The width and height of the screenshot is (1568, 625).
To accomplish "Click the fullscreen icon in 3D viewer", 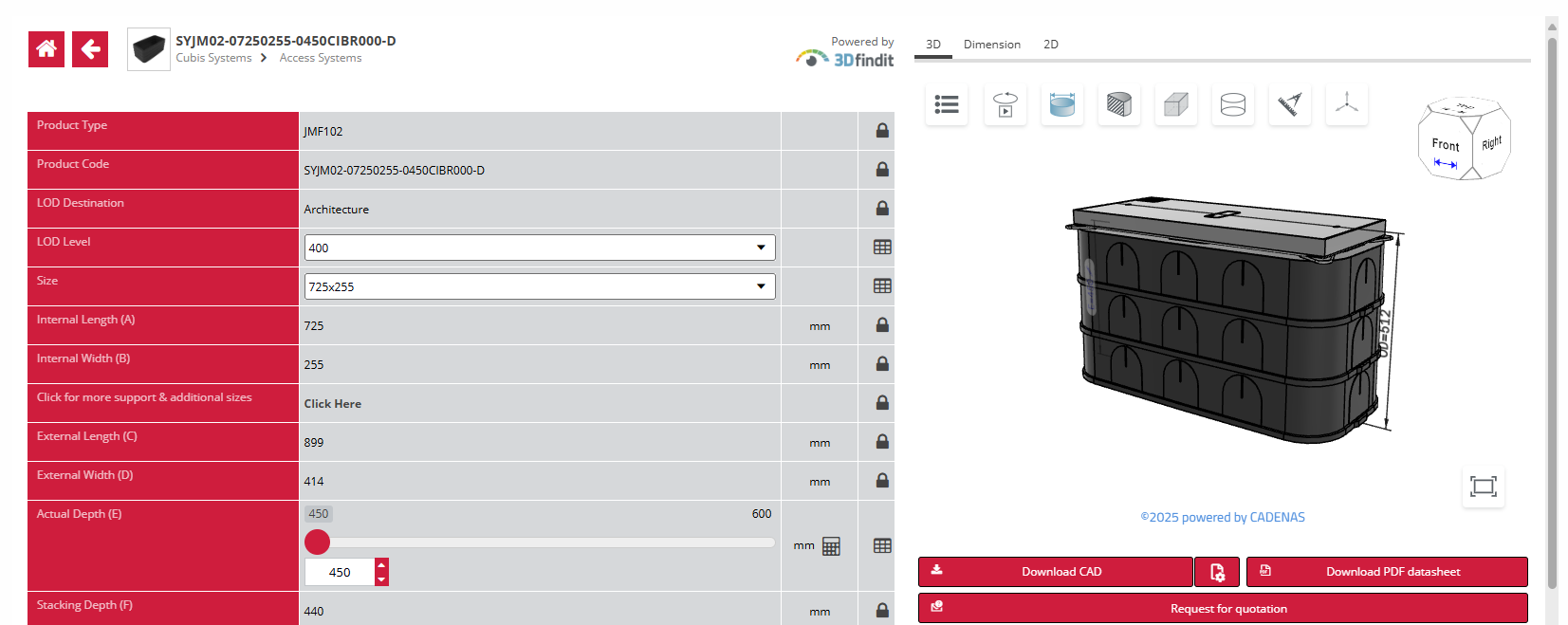I will (1483, 487).
